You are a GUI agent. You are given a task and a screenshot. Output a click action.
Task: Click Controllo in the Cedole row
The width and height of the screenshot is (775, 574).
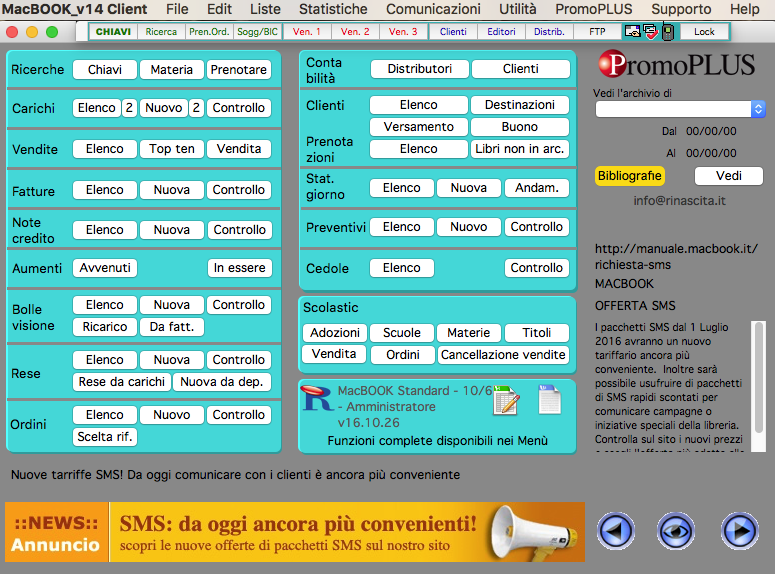click(x=537, y=268)
